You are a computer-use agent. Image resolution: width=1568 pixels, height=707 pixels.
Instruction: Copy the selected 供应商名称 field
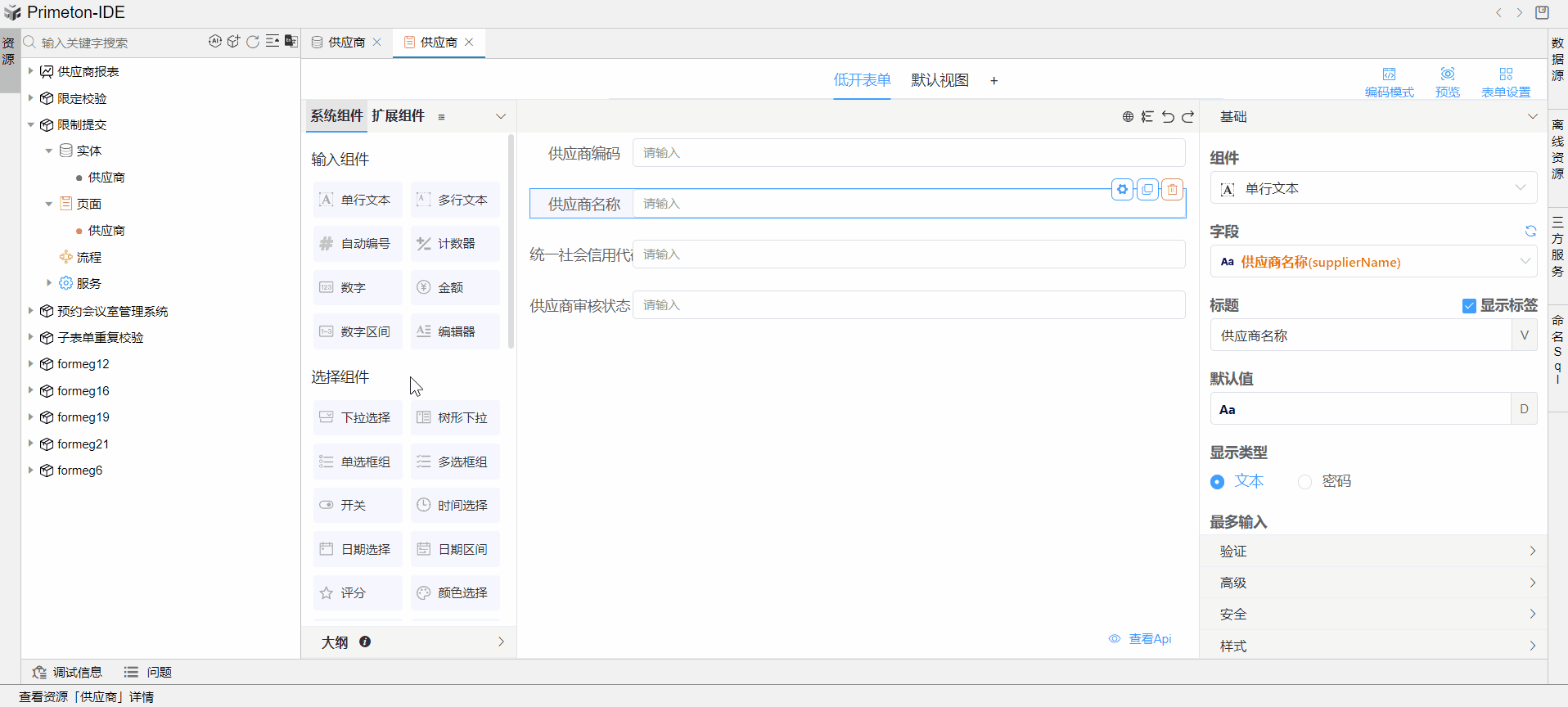(1147, 190)
